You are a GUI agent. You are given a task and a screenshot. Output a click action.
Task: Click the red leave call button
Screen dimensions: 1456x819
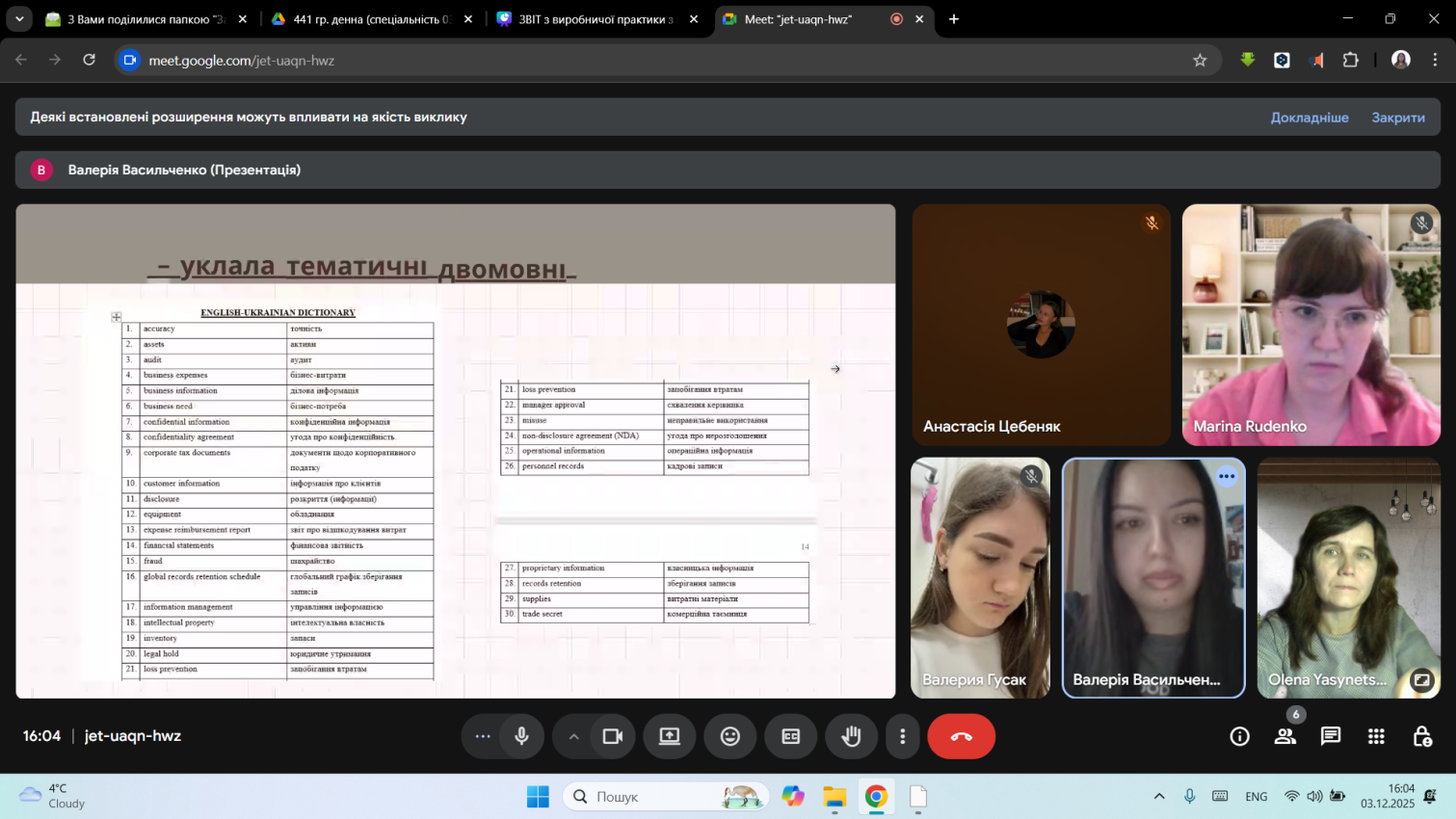[x=961, y=736]
